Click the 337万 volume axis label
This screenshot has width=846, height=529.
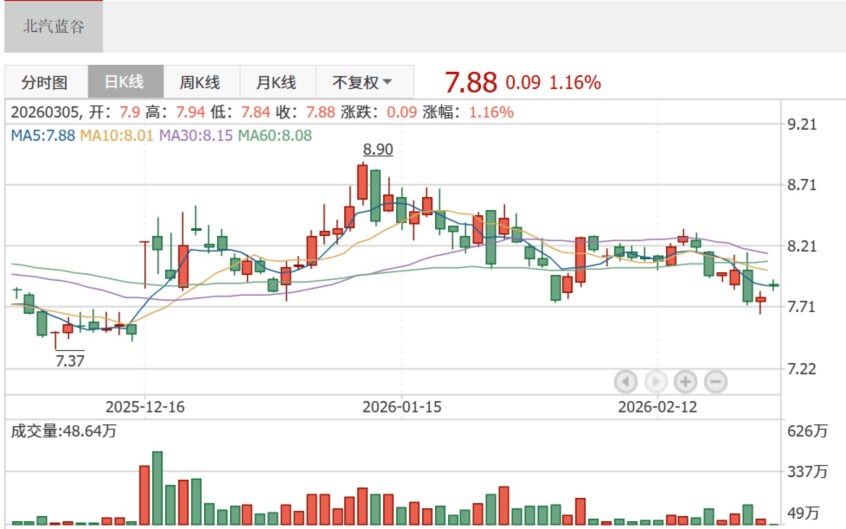pyautogui.click(x=807, y=472)
